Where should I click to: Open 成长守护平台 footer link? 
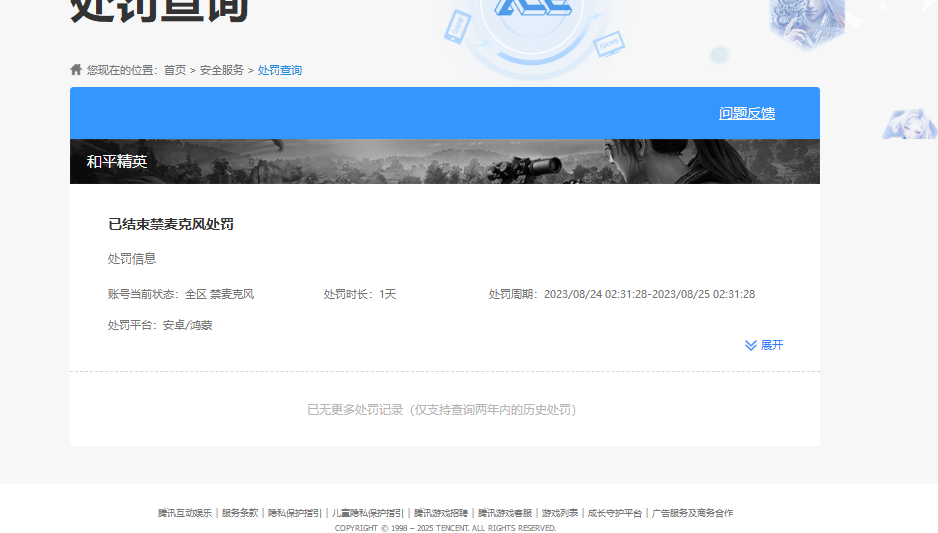point(615,513)
